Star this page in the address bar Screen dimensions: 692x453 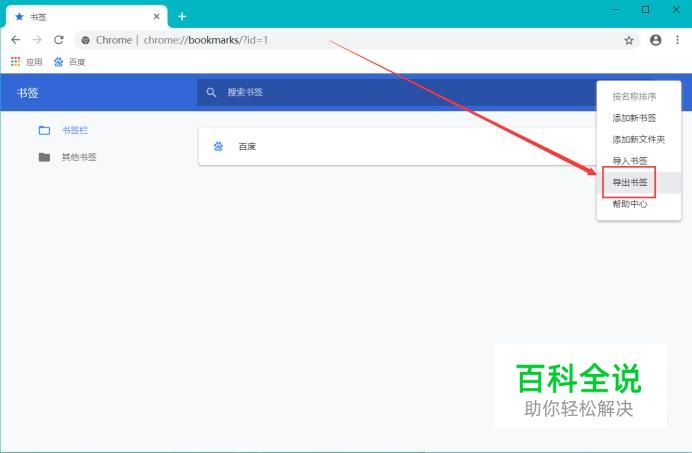click(629, 41)
